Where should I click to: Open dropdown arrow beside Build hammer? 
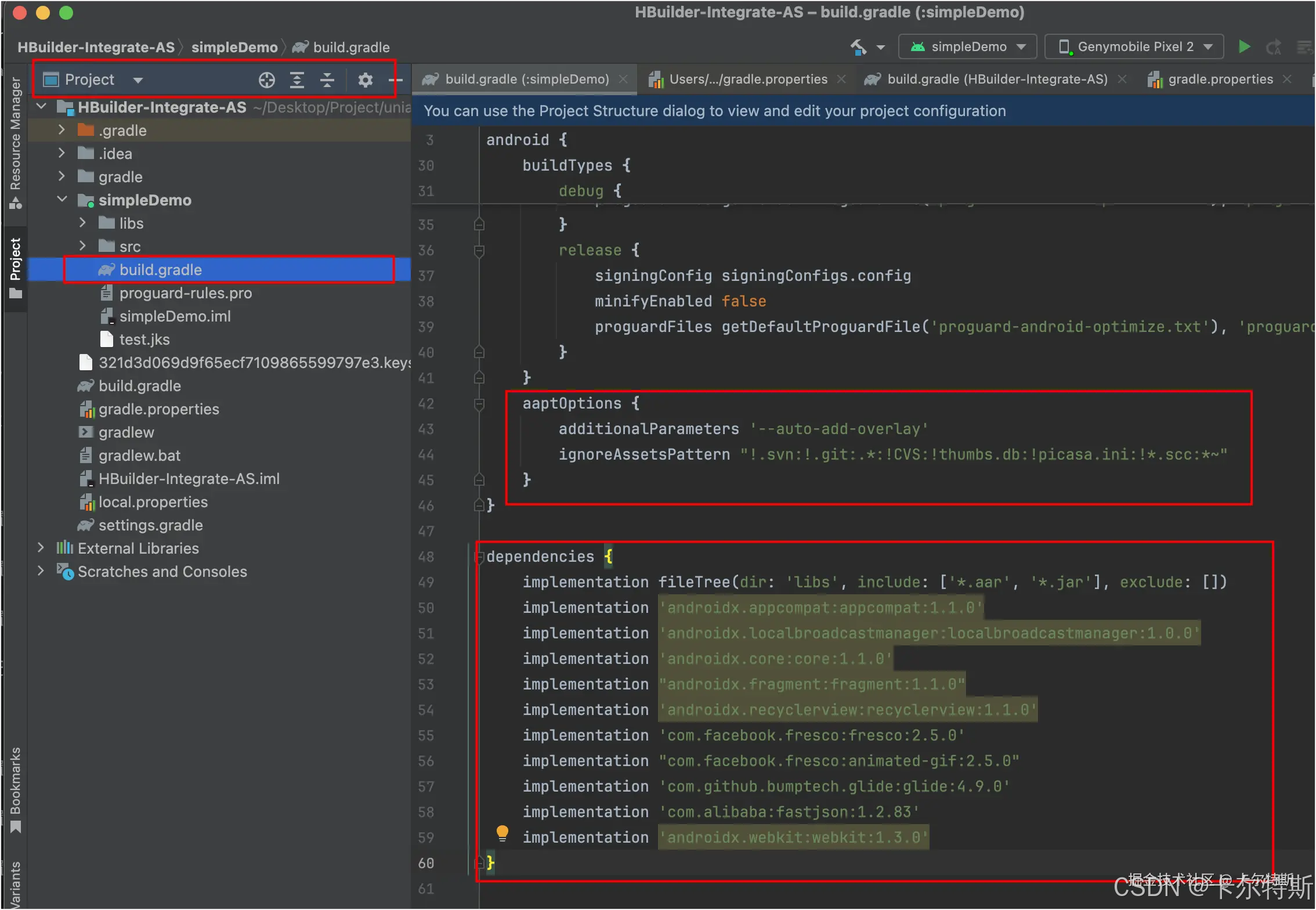click(x=881, y=47)
